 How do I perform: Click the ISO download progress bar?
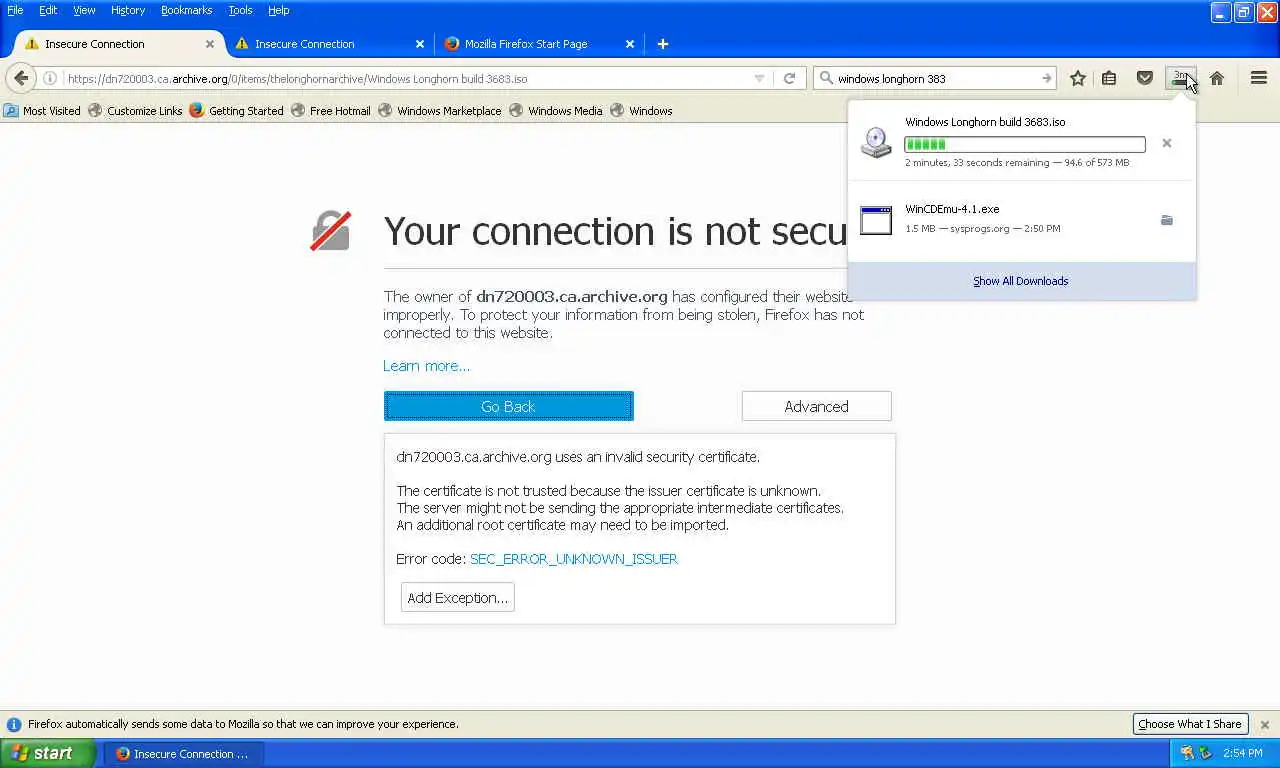click(x=1025, y=144)
